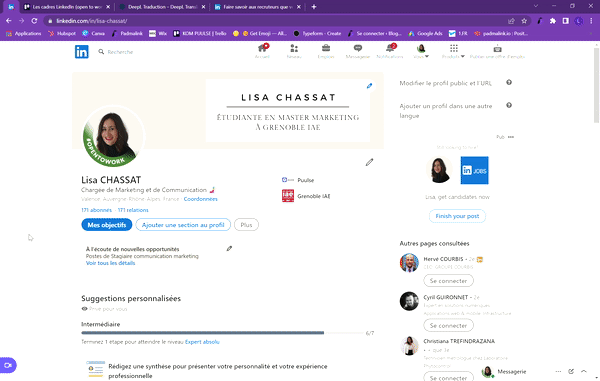
Task: Click the browser Back arrow
Action: tap(9, 21)
